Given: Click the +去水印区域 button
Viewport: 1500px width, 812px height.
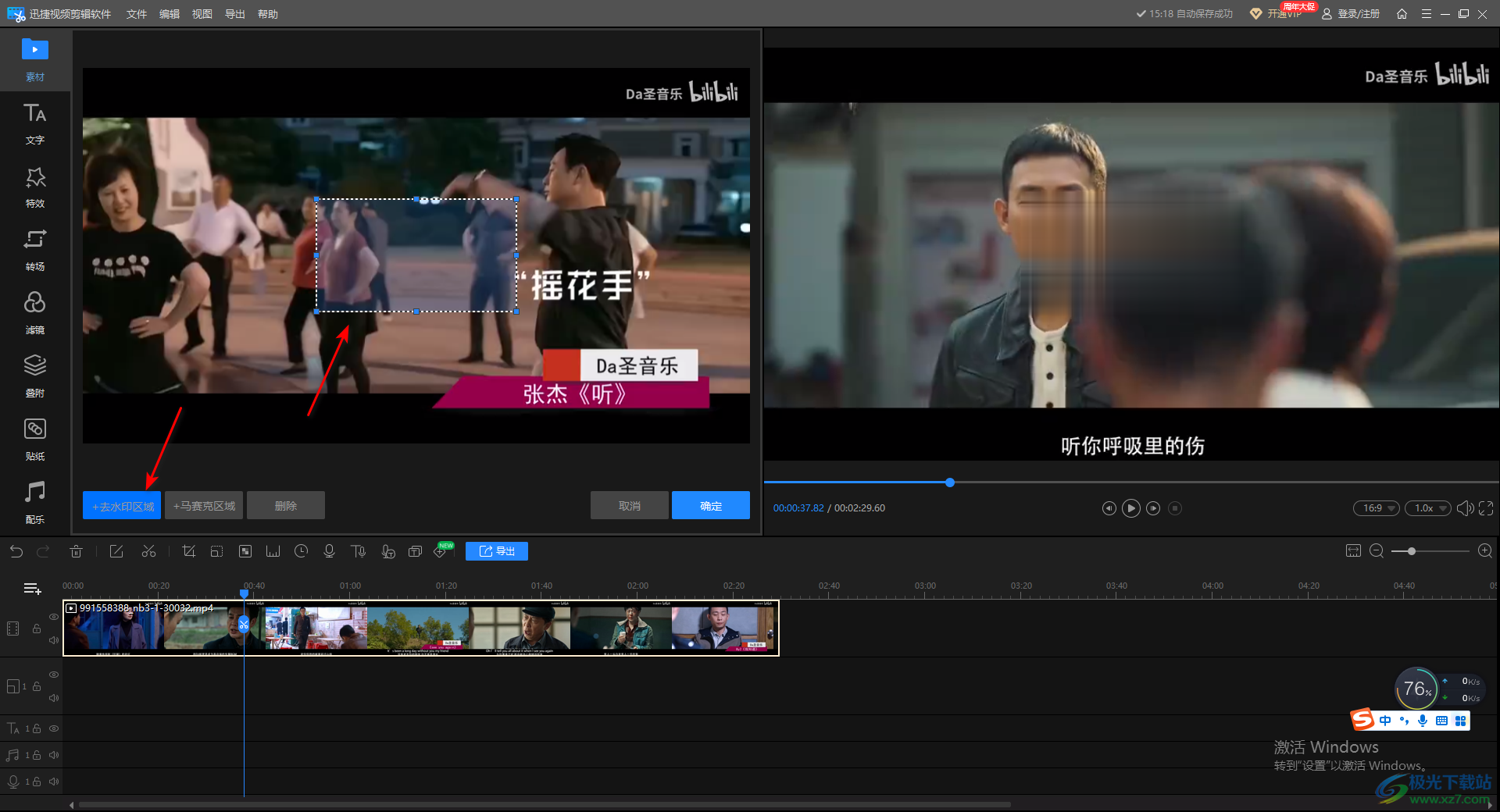Looking at the screenshot, I should click(x=122, y=506).
